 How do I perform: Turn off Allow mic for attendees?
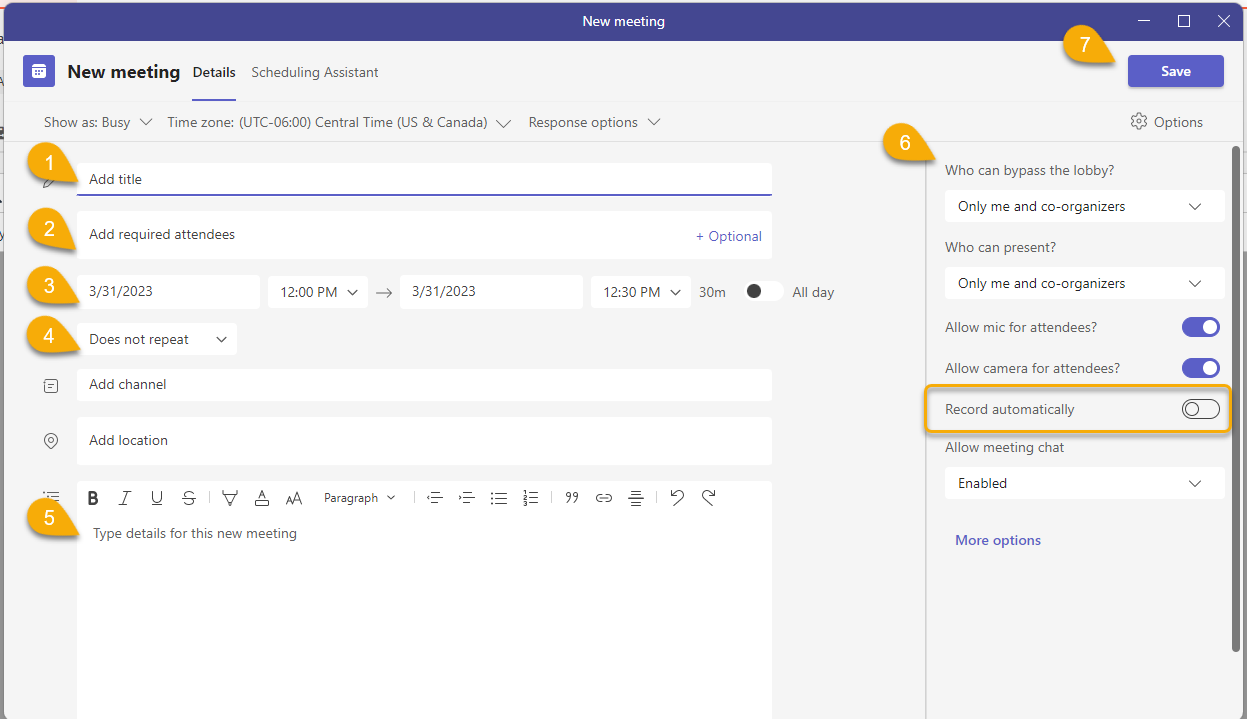click(1201, 327)
